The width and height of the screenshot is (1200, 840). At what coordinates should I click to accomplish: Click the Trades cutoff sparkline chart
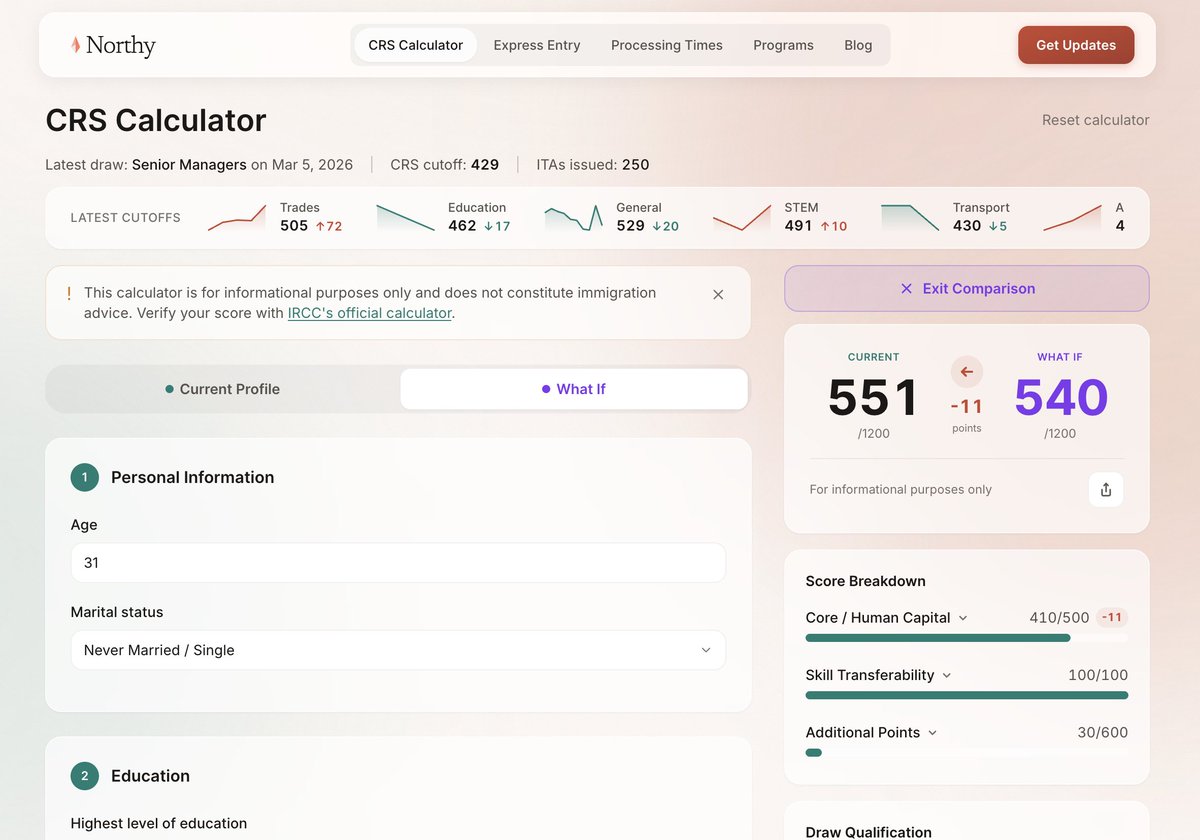[x=237, y=218]
